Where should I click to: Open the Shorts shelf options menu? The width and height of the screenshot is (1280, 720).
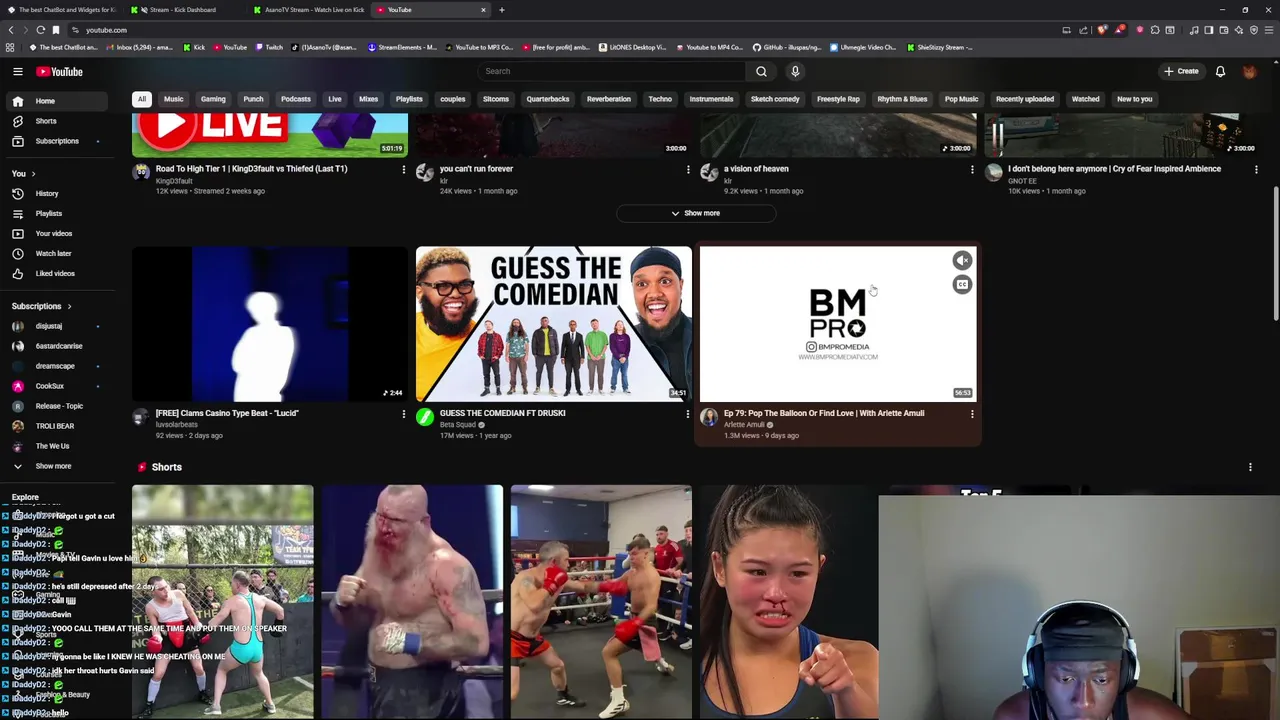click(x=1250, y=467)
